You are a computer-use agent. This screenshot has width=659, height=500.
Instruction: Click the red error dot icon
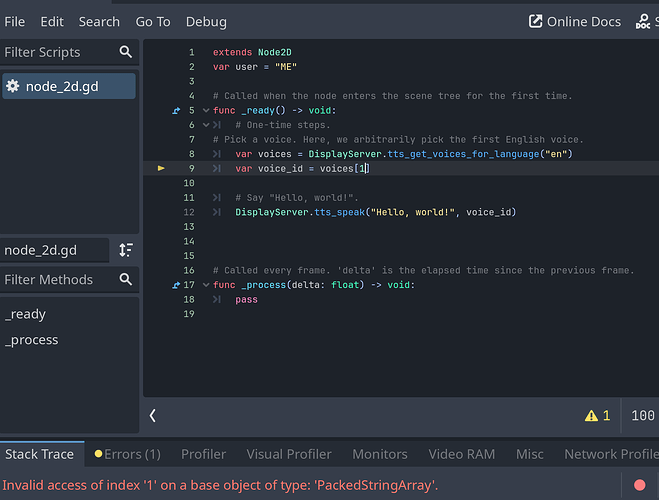[x=640, y=485]
